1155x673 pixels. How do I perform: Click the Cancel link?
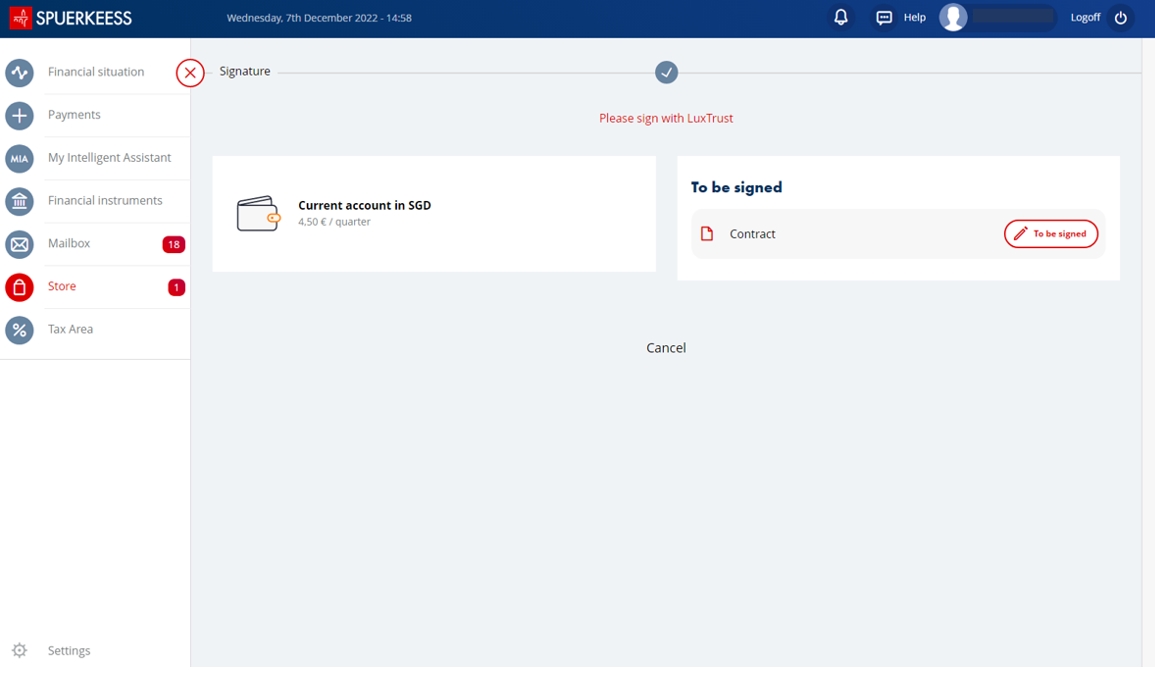tap(666, 348)
